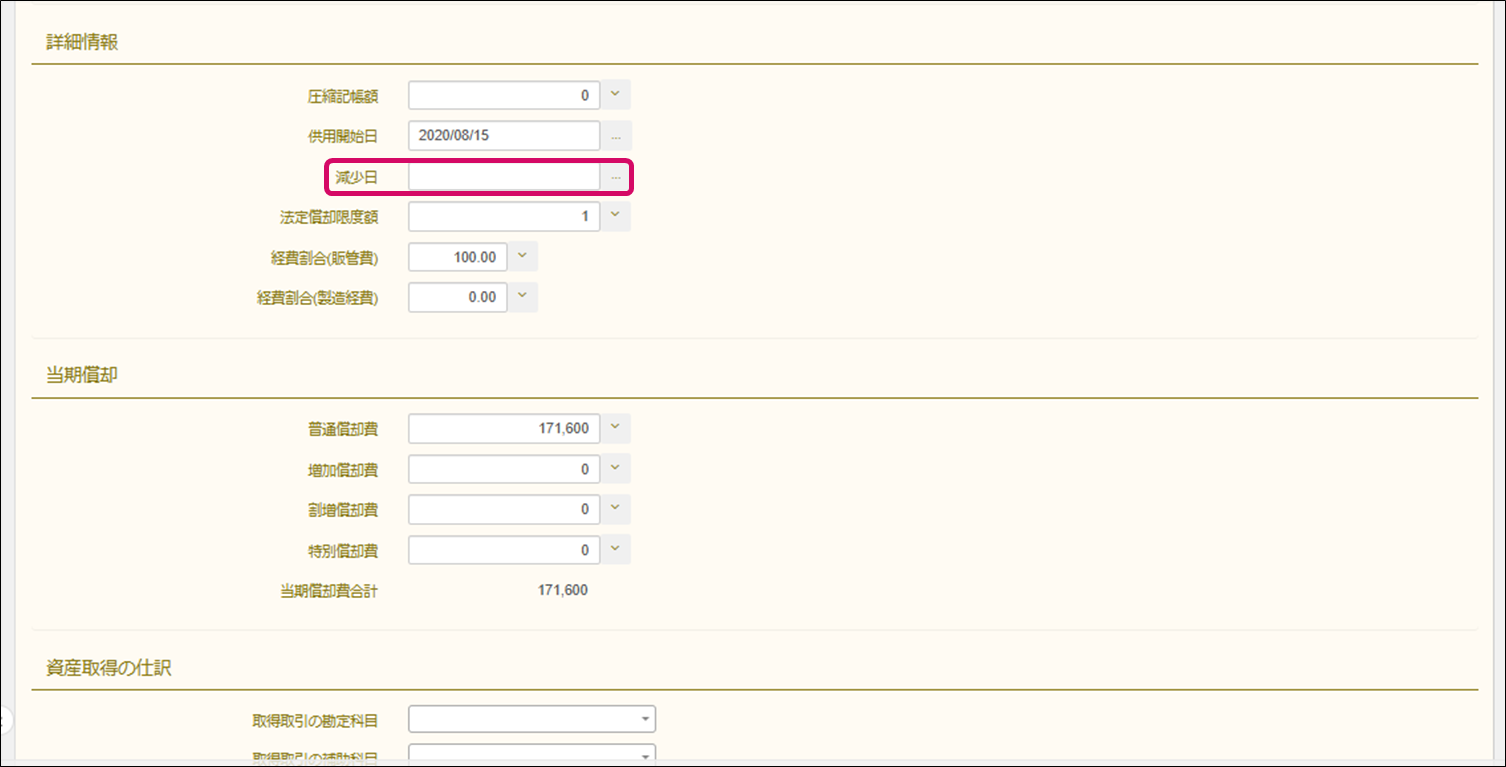Focus the 普通償却費 field showing 171,600
The width and height of the screenshot is (1506, 767).
[504, 429]
